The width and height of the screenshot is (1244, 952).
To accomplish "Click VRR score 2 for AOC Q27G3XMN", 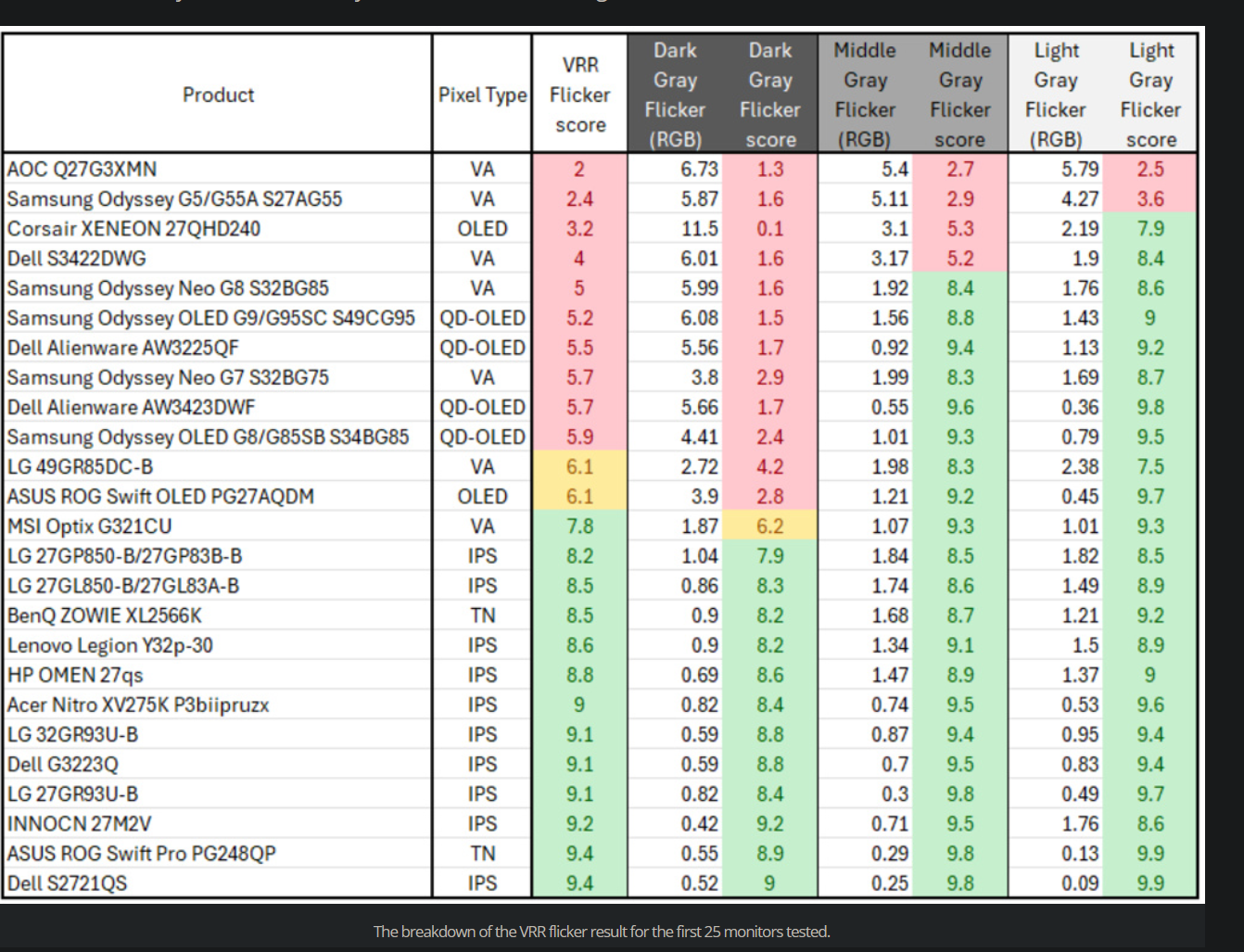I will pyautogui.click(x=579, y=170).
